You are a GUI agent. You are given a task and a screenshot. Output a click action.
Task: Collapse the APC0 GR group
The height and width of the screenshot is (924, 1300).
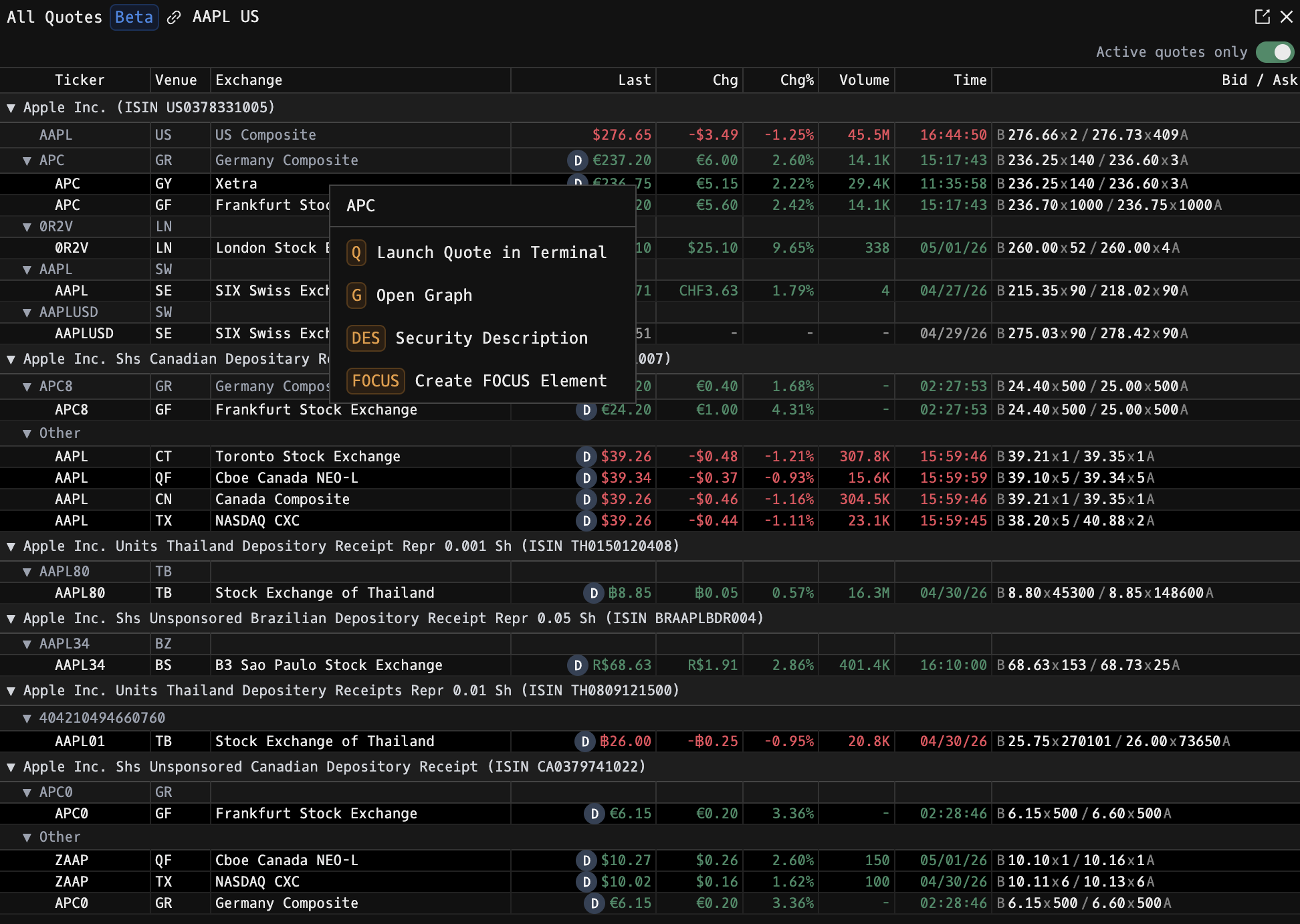[x=27, y=792]
